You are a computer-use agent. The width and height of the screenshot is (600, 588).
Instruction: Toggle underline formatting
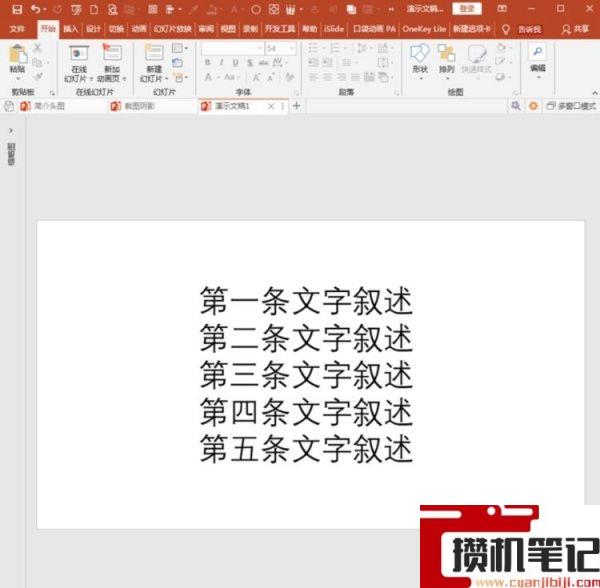click(x=235, y=63)
